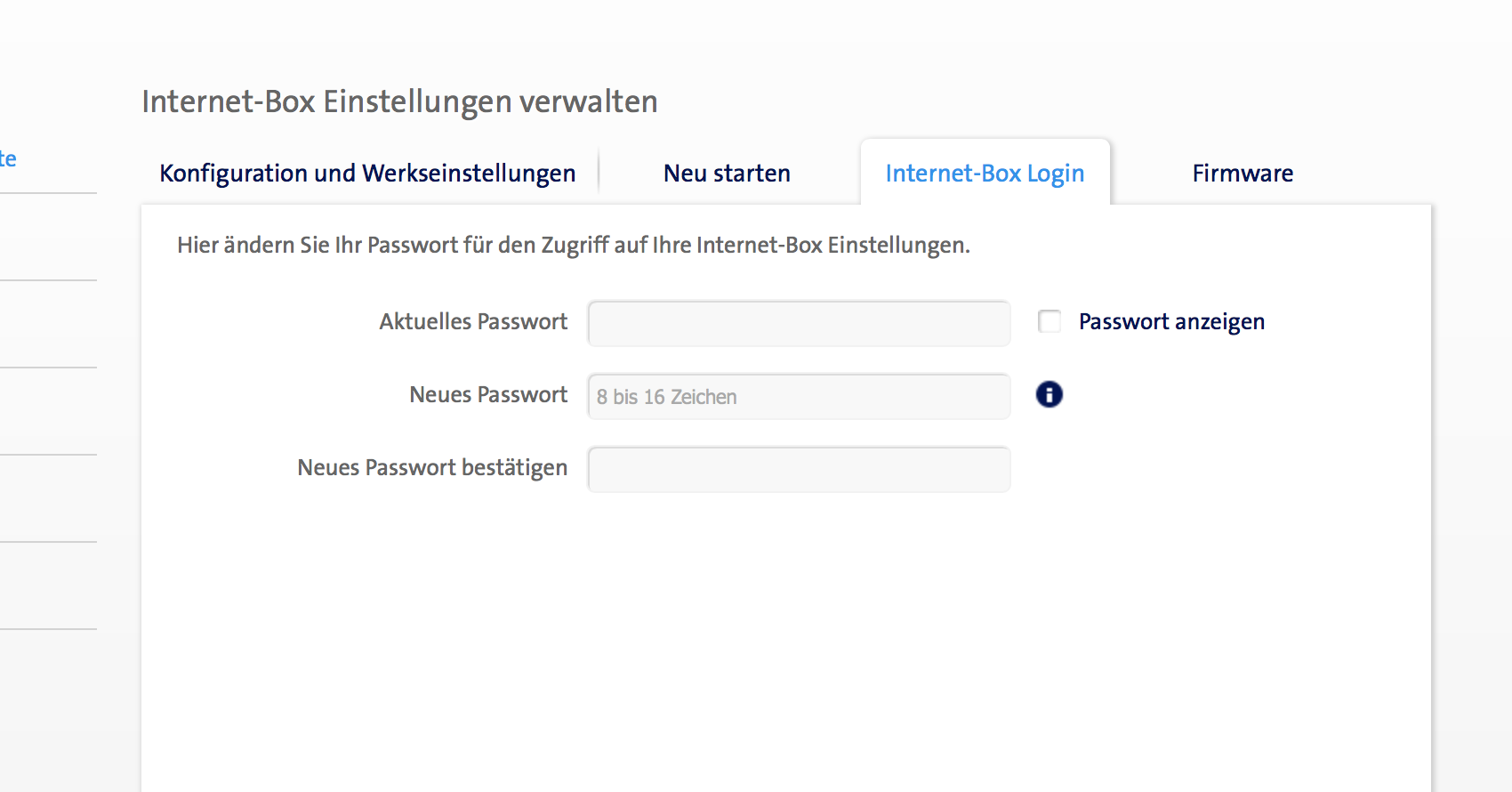Click the "Aktuelles Passwort" field label
The height and width of the screenshot is (792, 1512).
click(x=473, y=321)
